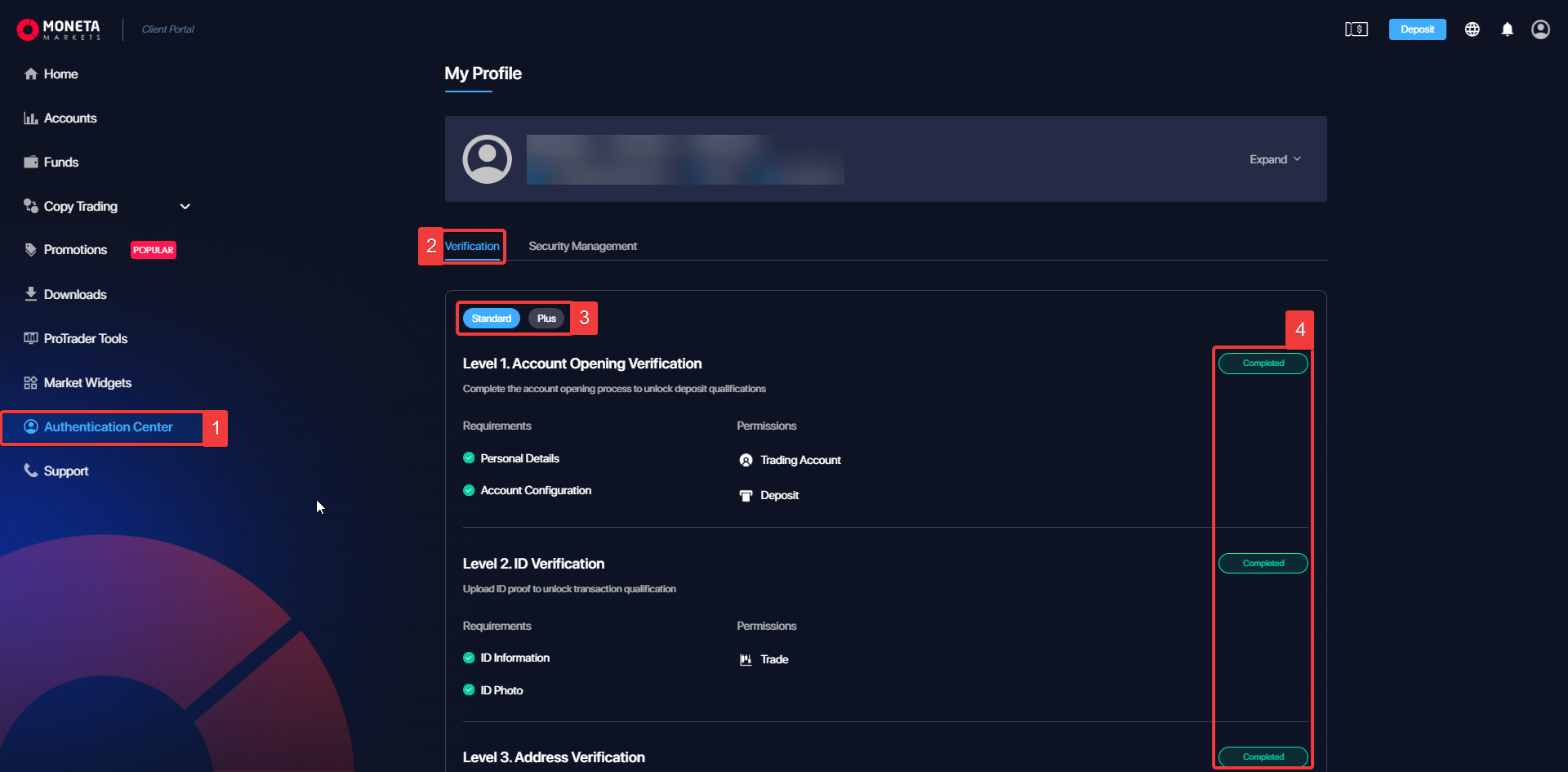Click 'Upload ID proof to unlock transaction qualification'
Viewport: 1568px width, 772px height.
[x=569, y=589]
